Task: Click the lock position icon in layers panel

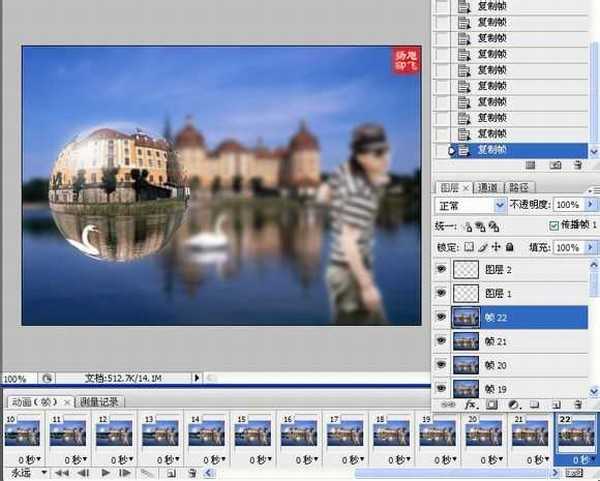Action: (x=495, y=247)
